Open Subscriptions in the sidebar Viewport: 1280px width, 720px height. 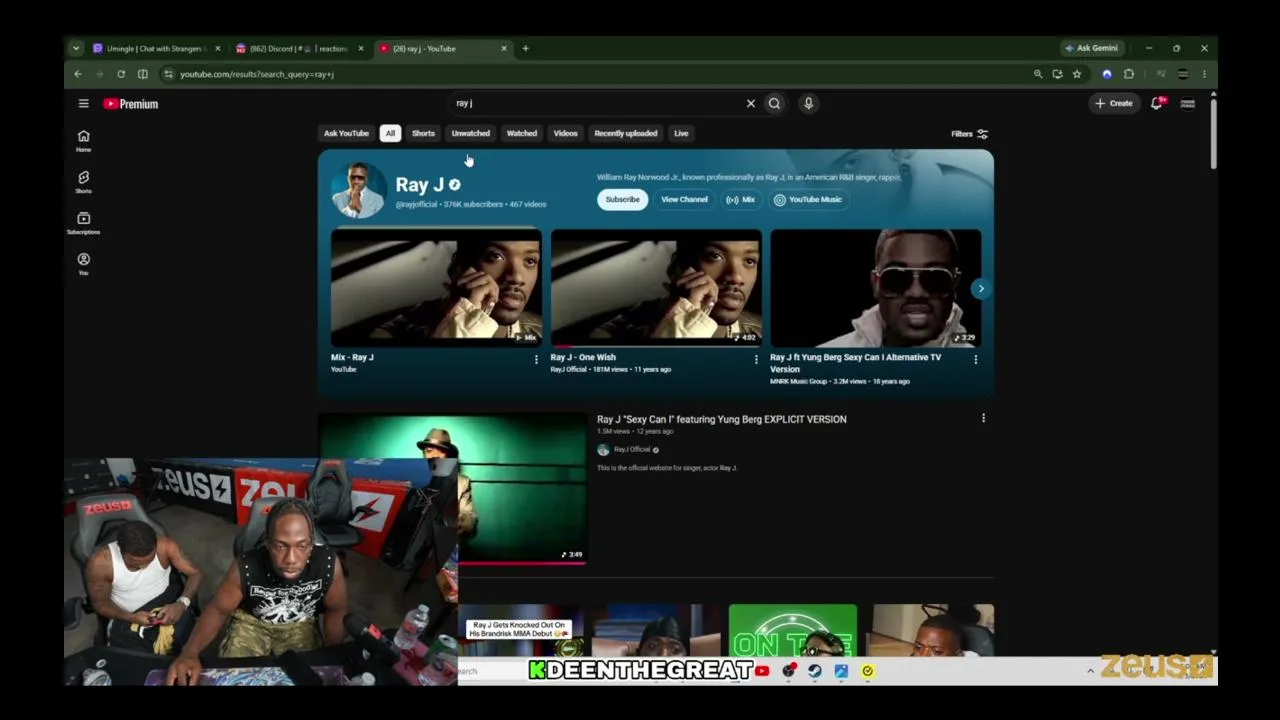coord(84,223)
